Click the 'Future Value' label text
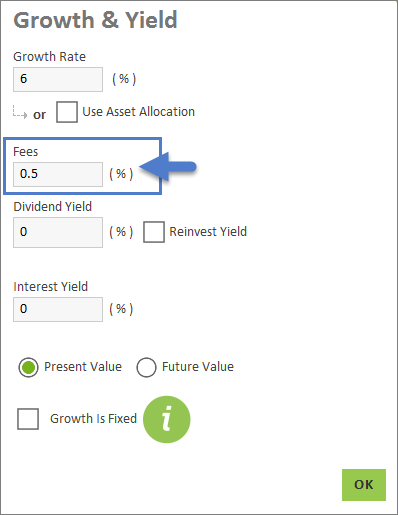 [x=198, y=367]
